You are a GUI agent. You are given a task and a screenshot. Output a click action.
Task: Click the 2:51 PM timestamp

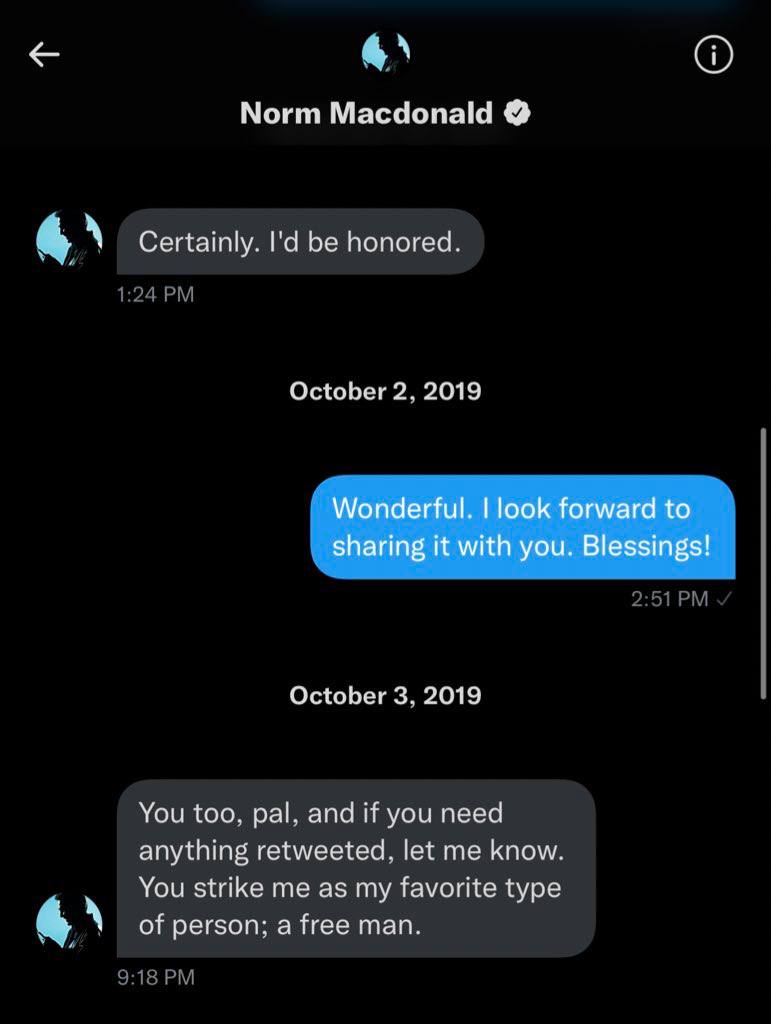(670, 599)
